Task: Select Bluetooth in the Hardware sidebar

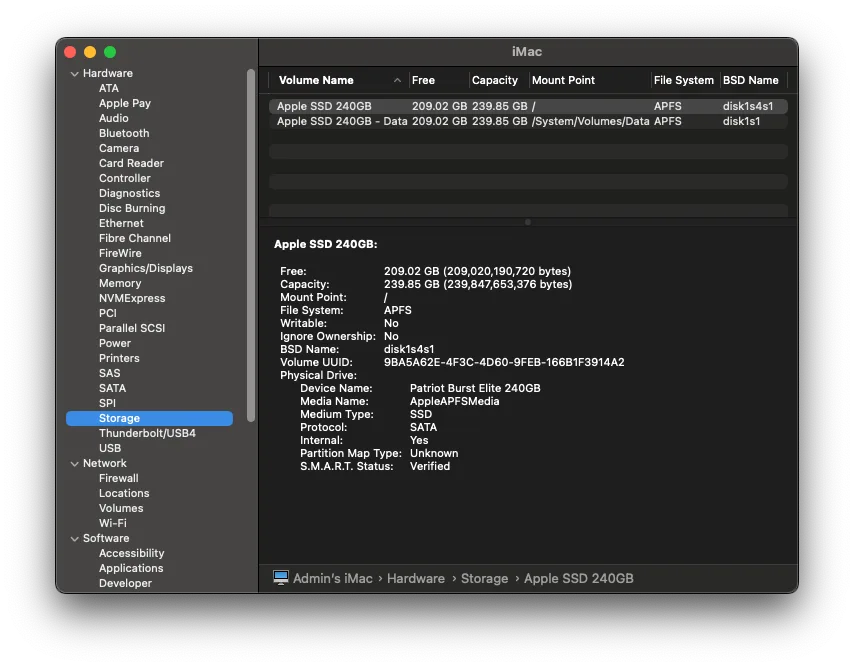Action: pyautogui.click(x=123, y=133)
